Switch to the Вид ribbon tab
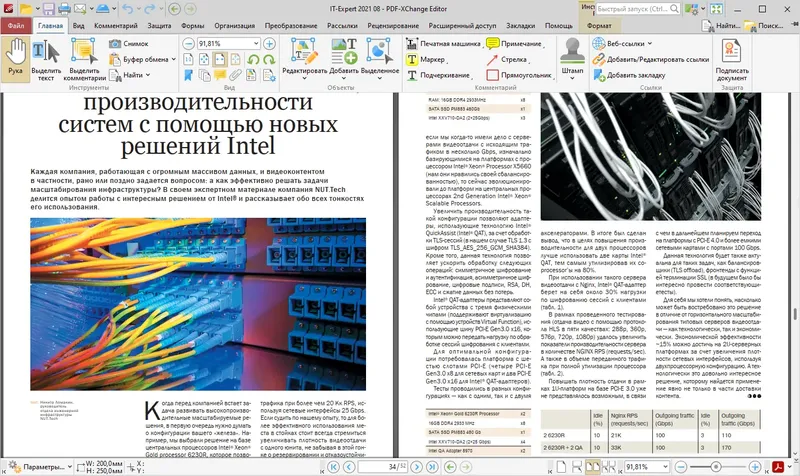The width and height of the screenshot is (800, 476). point(79,26)
